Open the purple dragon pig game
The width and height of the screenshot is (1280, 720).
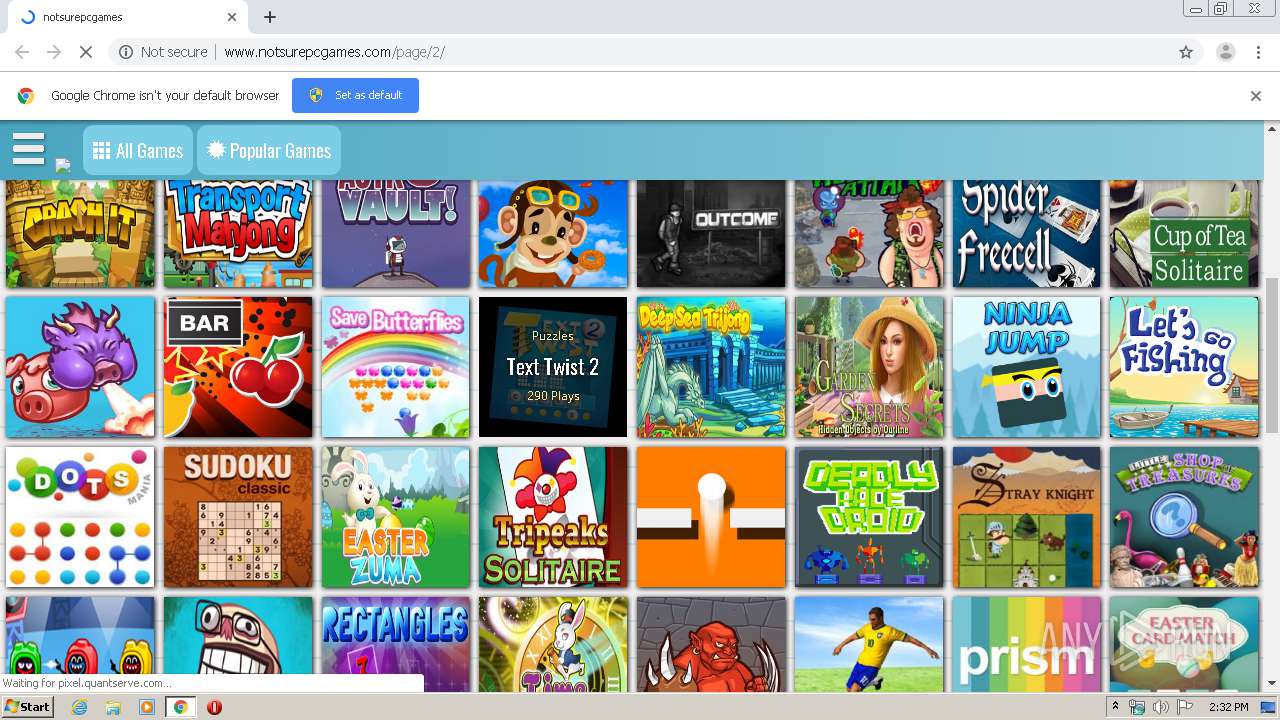click(x=80, y=367)
